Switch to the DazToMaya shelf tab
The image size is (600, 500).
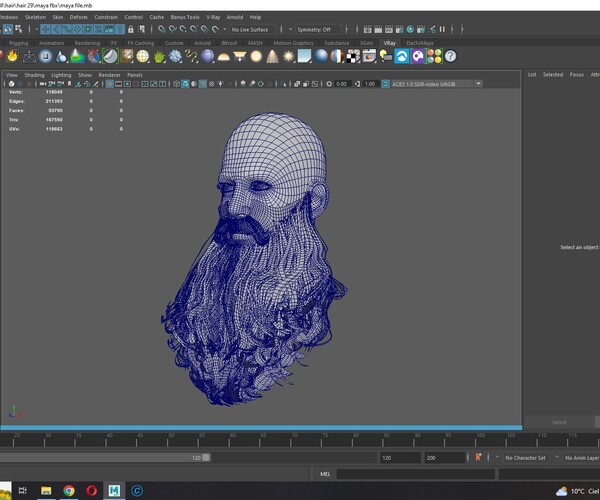(419, 43)
